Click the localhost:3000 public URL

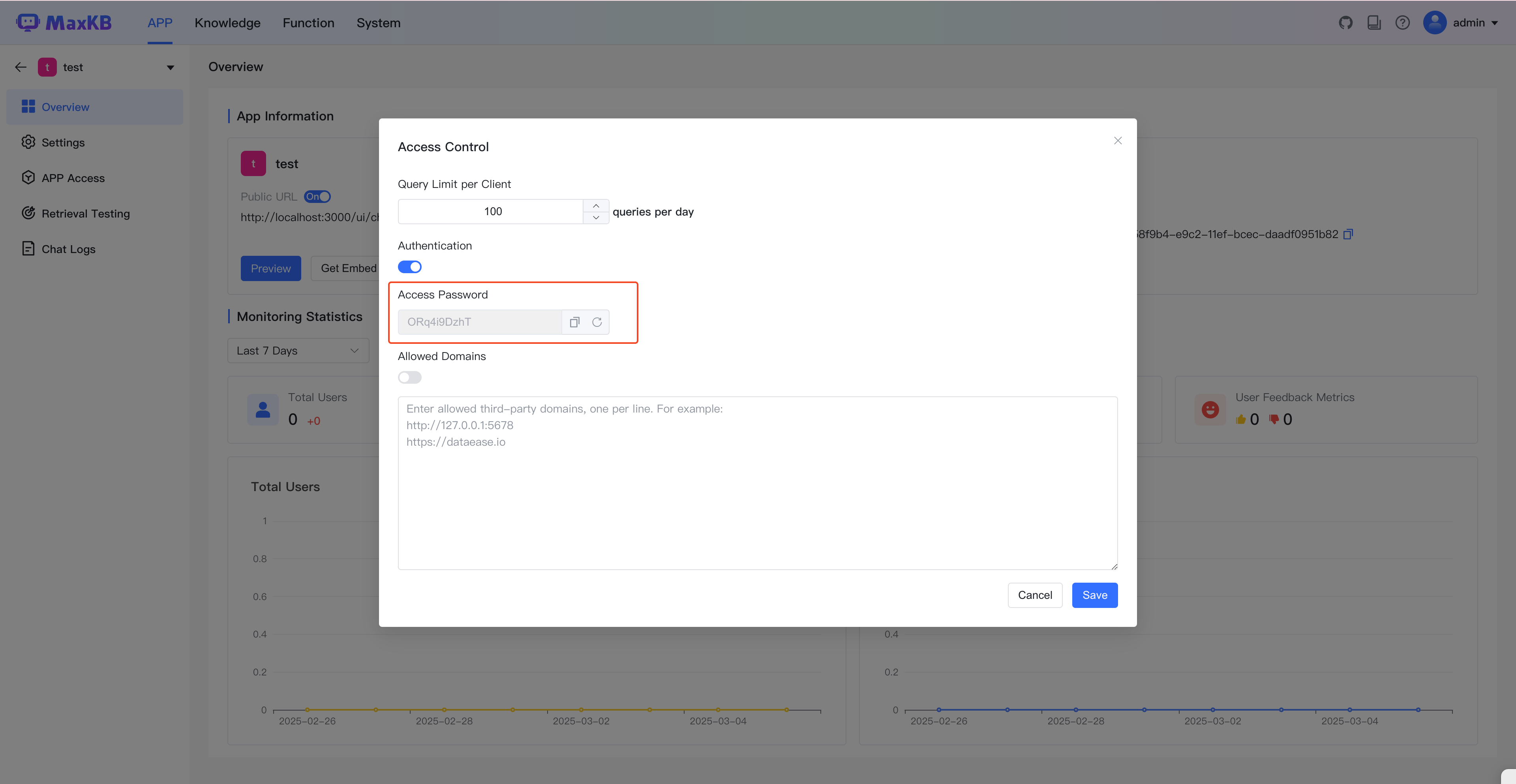310,217
